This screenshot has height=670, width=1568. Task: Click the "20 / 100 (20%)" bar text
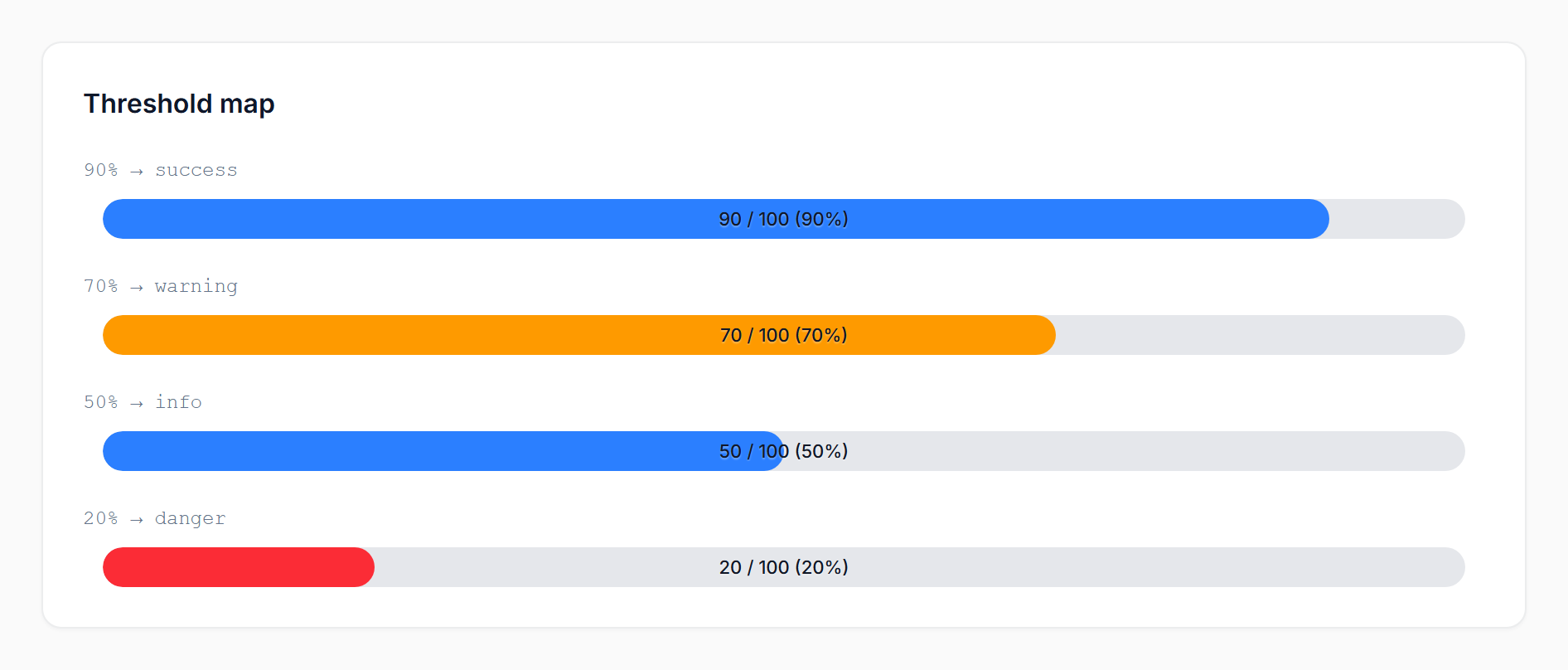(783, 567)
